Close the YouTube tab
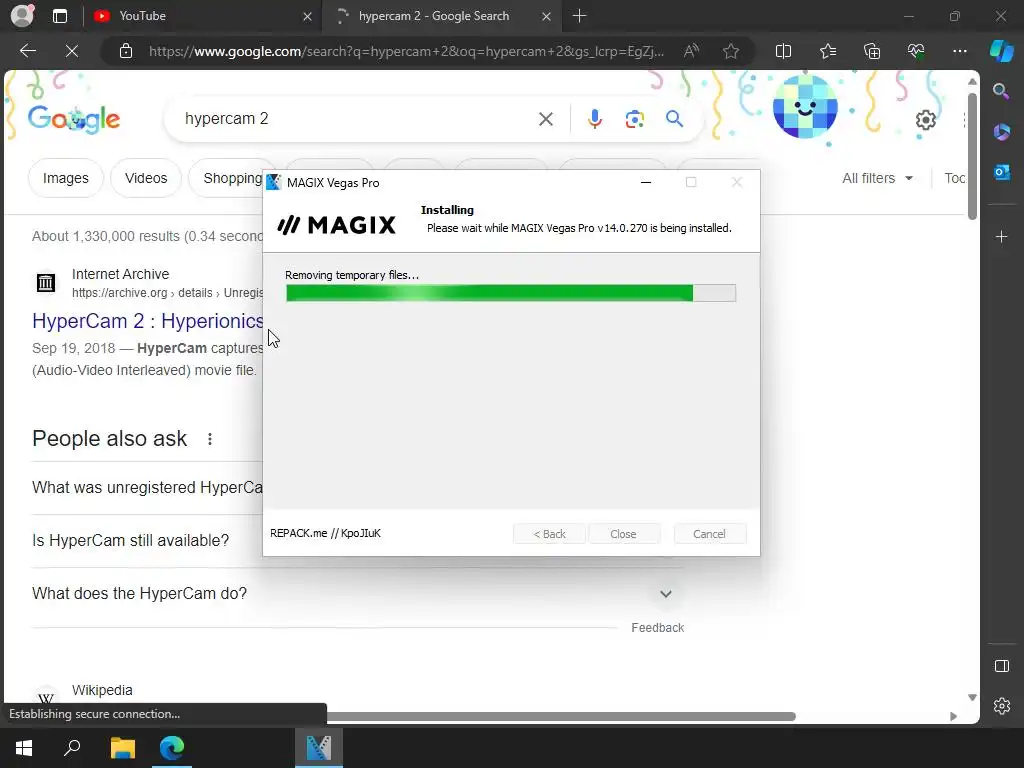 [x=308, y=16]
